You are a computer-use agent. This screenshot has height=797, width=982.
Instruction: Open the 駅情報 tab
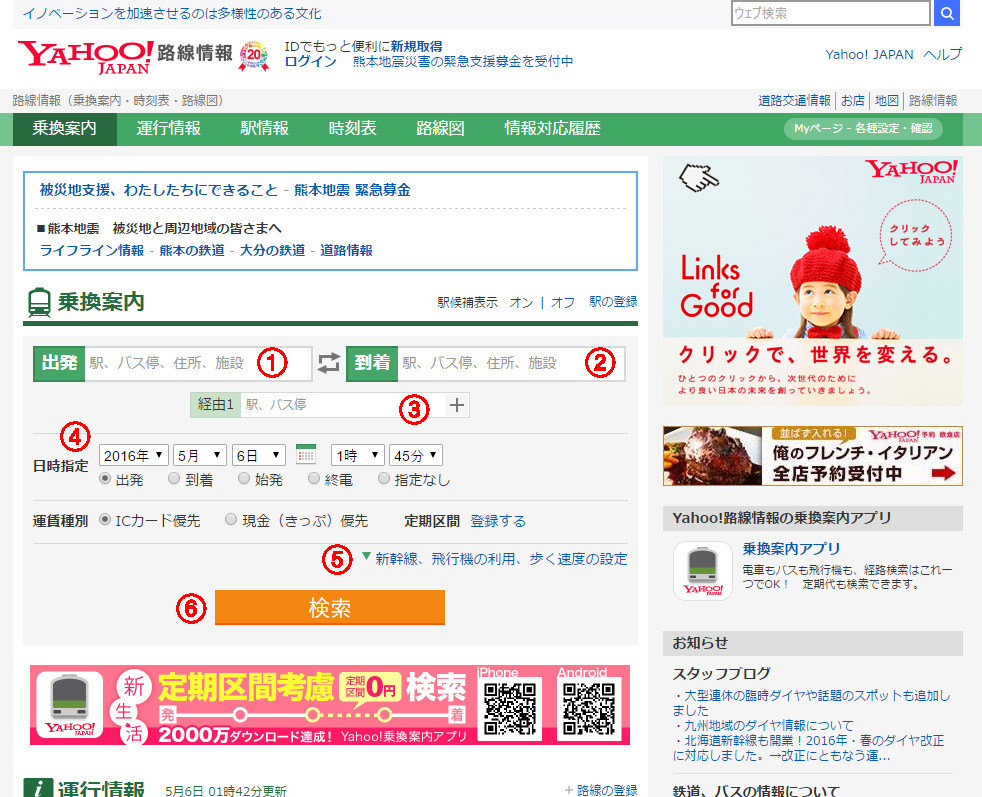pos(264,128)
